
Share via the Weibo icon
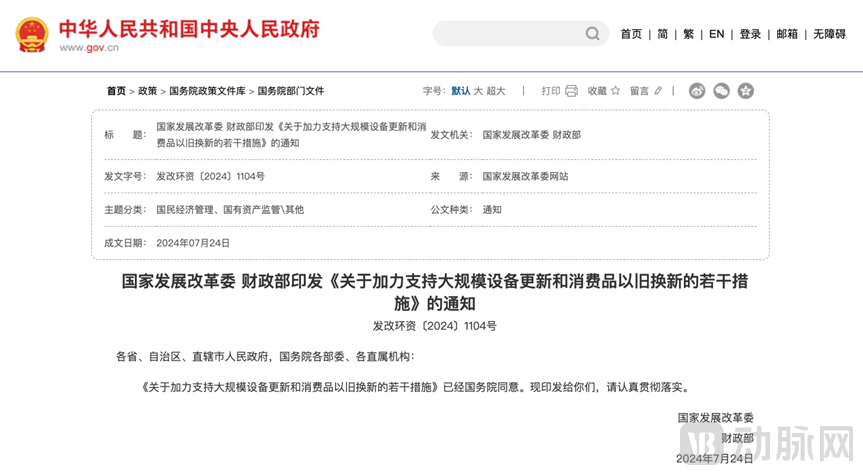pos(697,91)
